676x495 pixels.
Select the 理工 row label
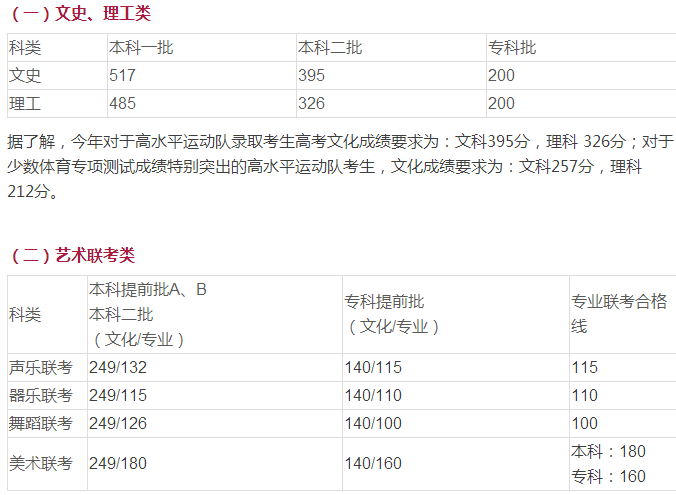[25, 103]
